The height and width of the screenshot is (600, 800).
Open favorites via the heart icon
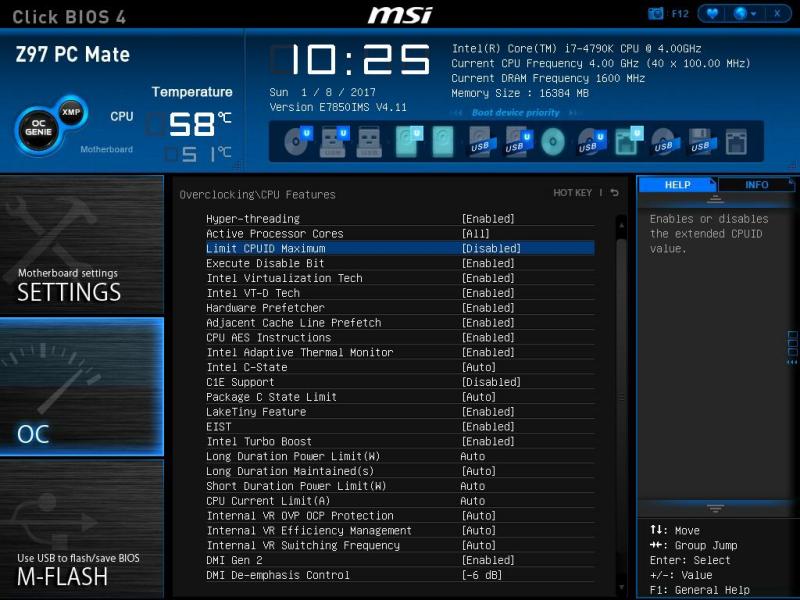pyautogui.click(x=712, y=13)
